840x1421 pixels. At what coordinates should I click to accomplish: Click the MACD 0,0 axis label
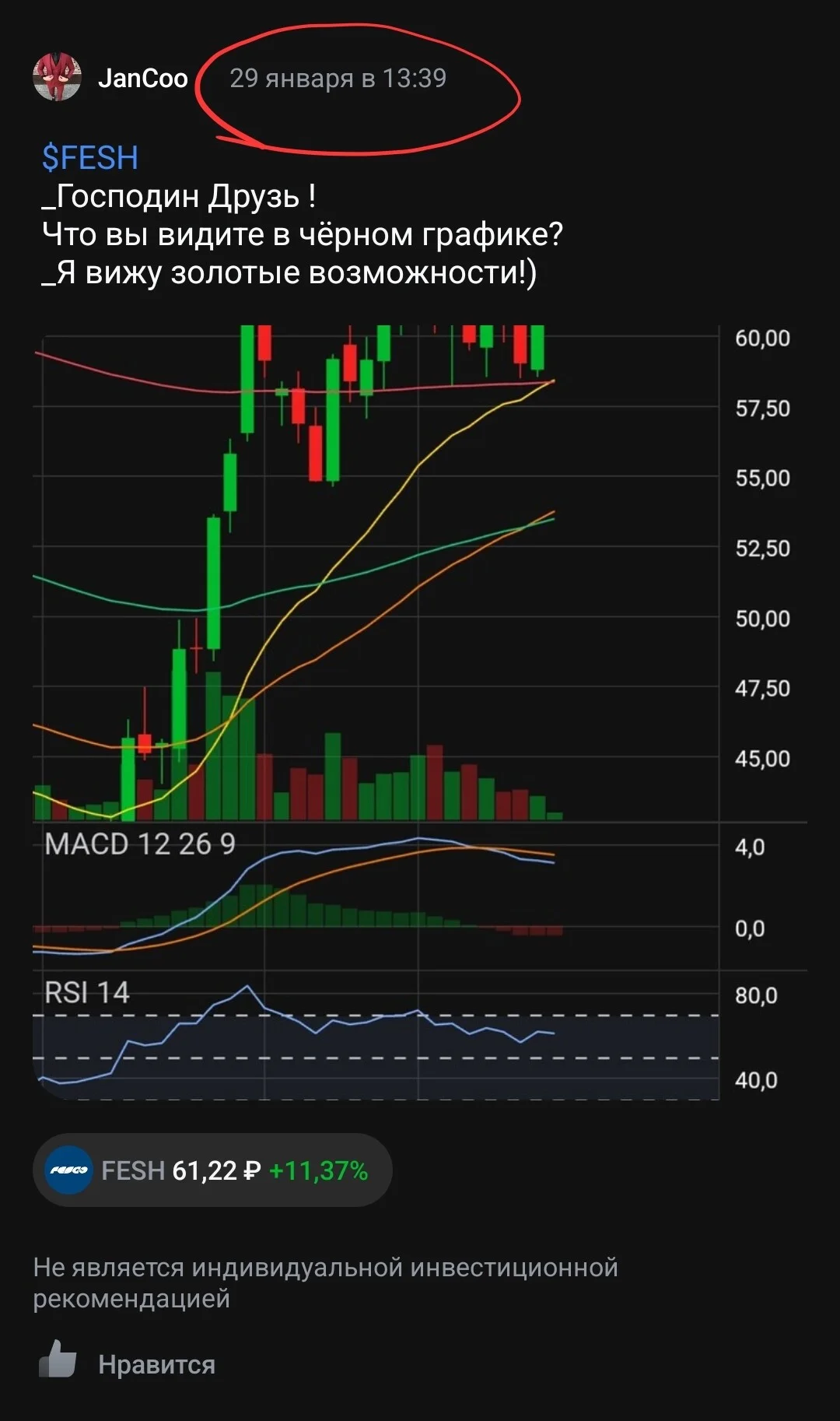point(750,928)
